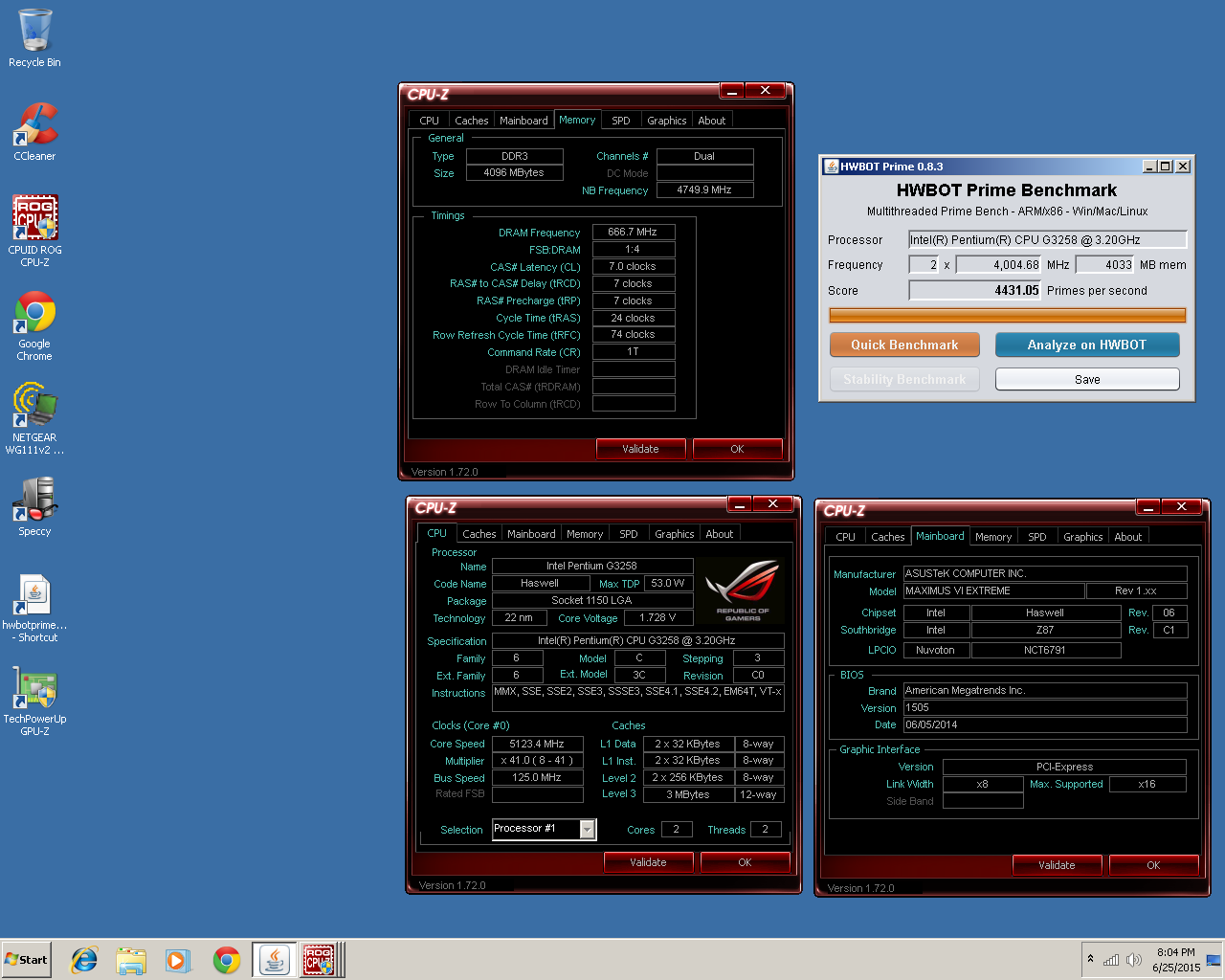Open About tab in Mainboard CPU-Z window
This screenshot has width=1225, height=980.
pyautogui.click(x=1127, y=537)
